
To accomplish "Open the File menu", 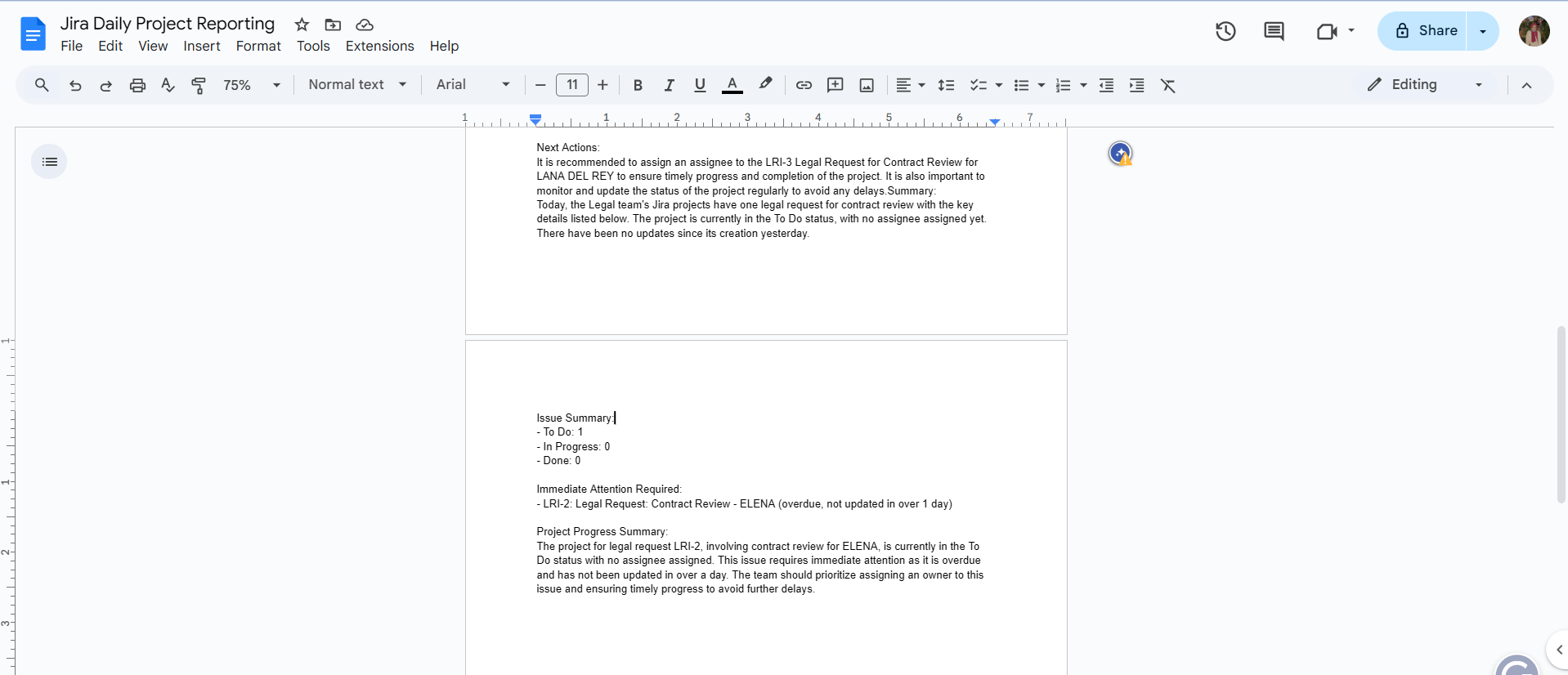I will (72, 46).
